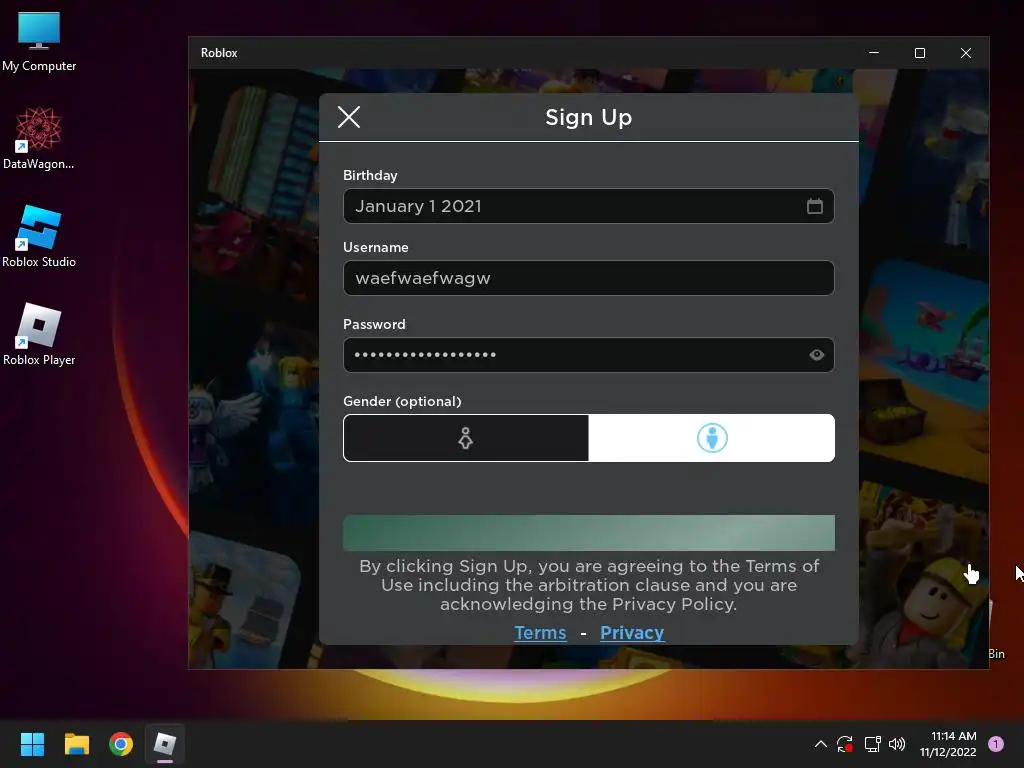Show password using the eye icon
Viewport: 1024px width, 768px height.
coord(816,355)
